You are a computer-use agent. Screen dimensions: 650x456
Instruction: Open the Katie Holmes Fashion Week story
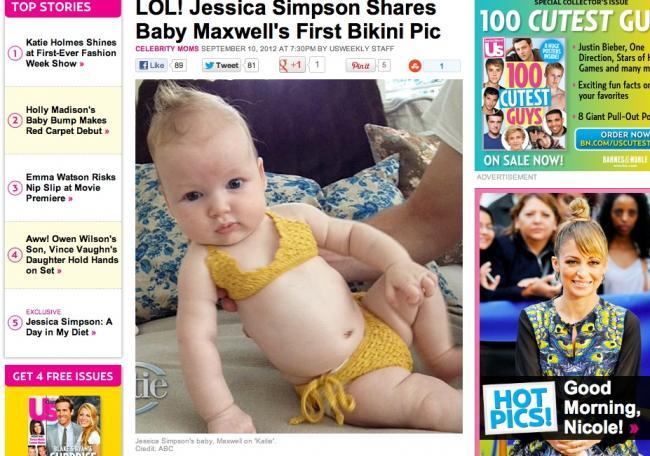pyautogui.click(x=71, y=53)
